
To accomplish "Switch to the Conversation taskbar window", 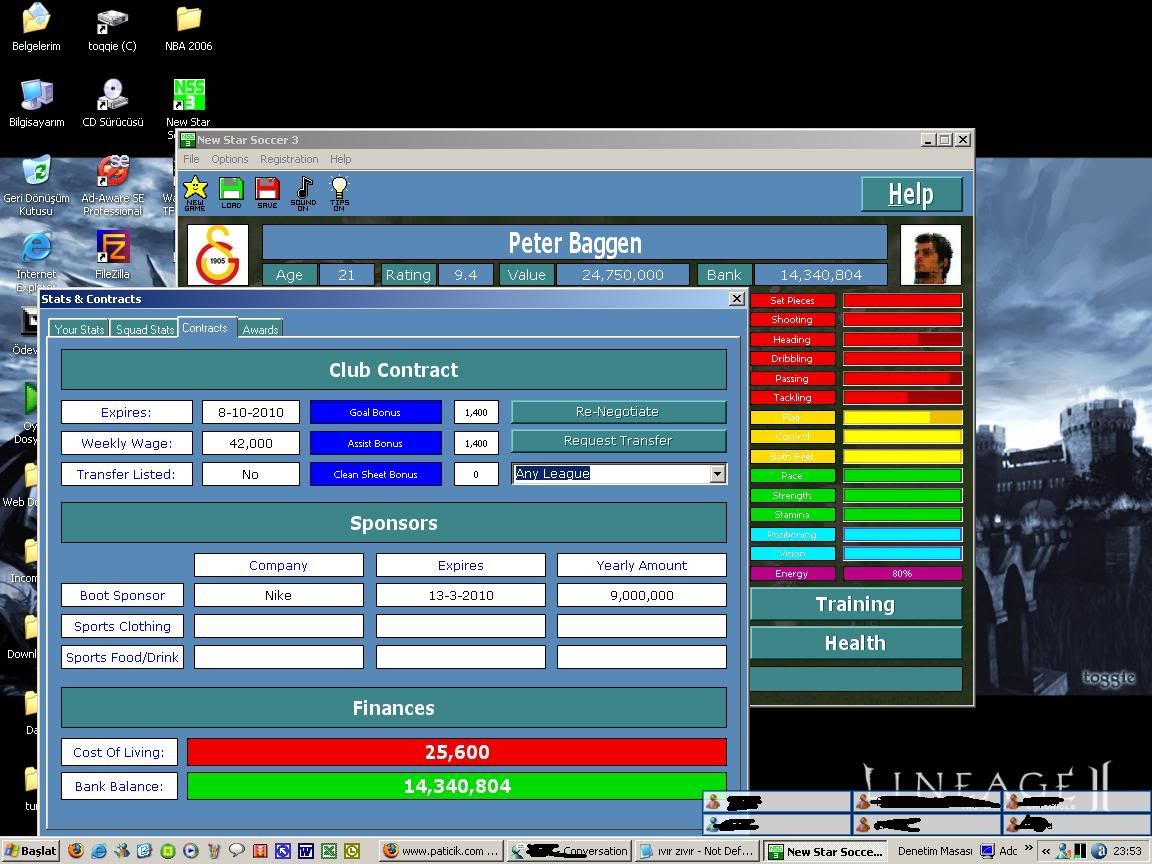I will [569, 851].
